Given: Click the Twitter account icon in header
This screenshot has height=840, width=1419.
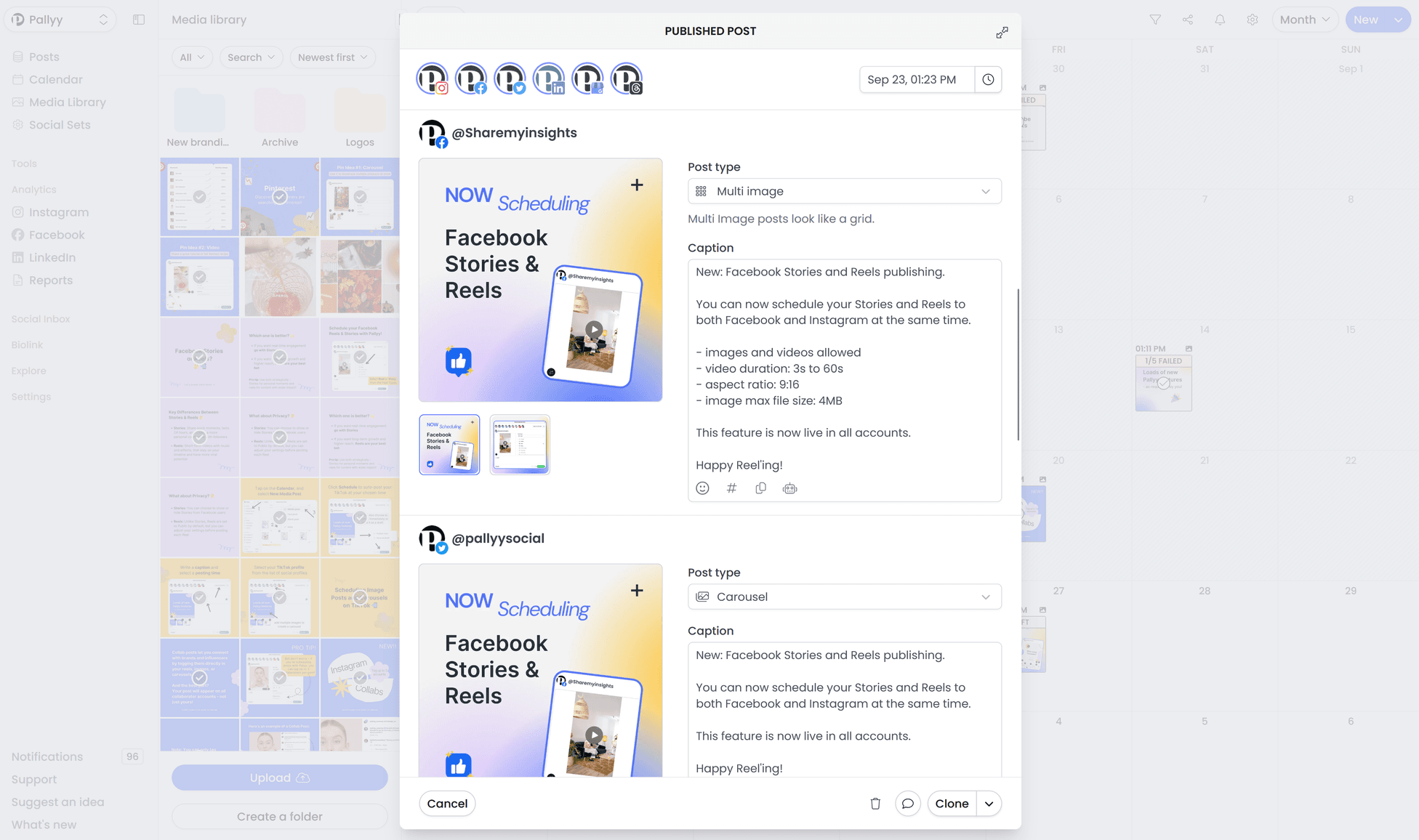Looking at the screenshot, I should point(511,79).
